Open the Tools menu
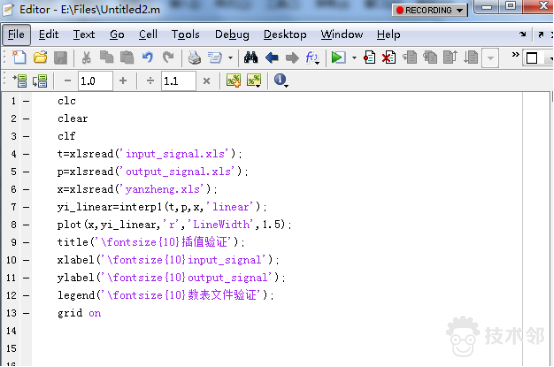This screenshot has width=554, height=367. point(185,35)
